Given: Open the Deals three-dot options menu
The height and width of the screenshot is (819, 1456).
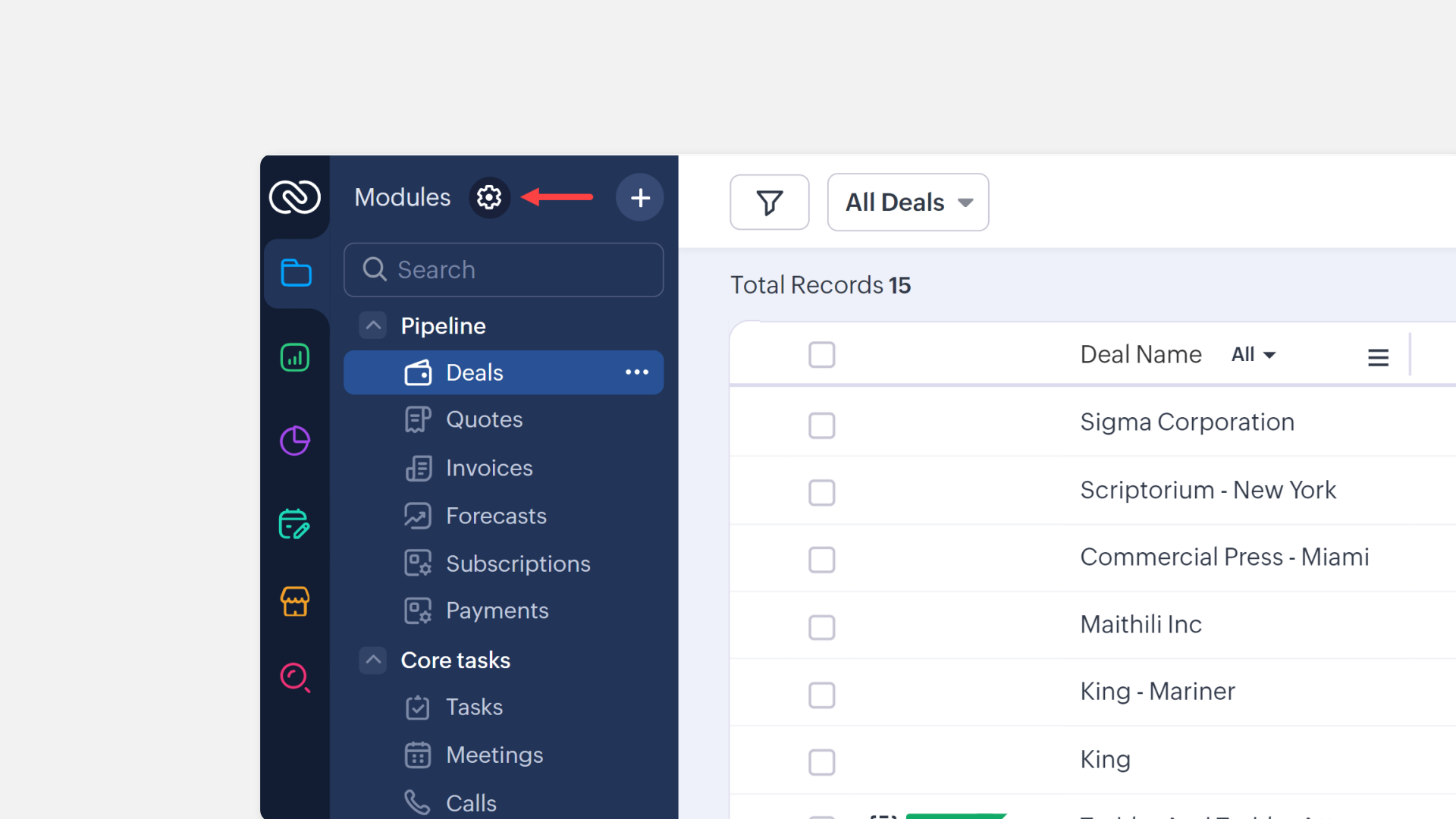Looking at the screenshot, I should 637,372.
